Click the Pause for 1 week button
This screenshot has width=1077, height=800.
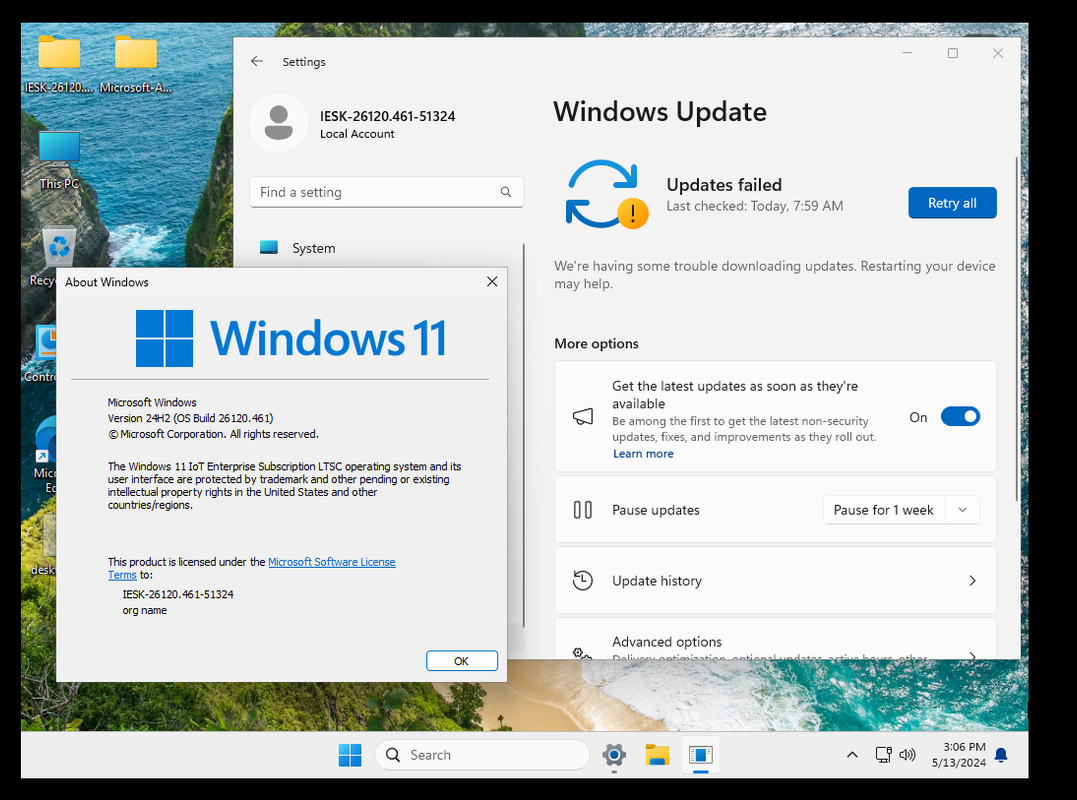tap(884, 510)
